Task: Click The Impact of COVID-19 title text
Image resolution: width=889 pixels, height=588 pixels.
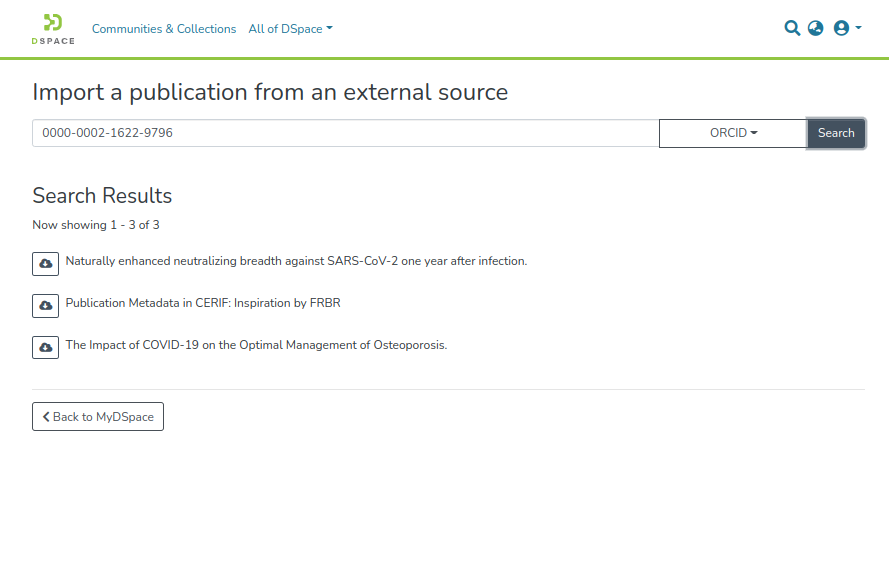Action: click(256, 345)
